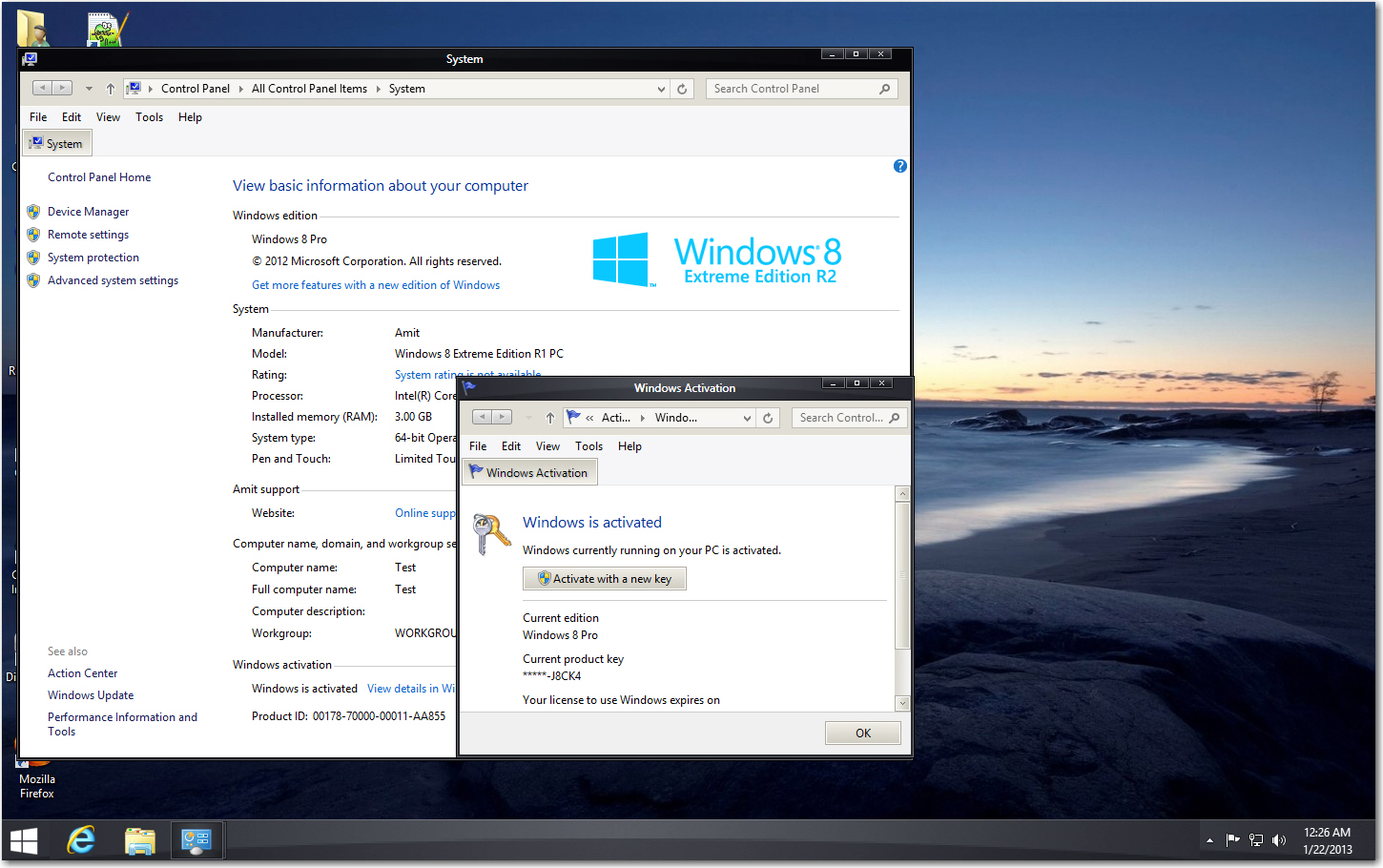Open Remote settings
The image size is (1383, 868).
click(x=87, y=234)
